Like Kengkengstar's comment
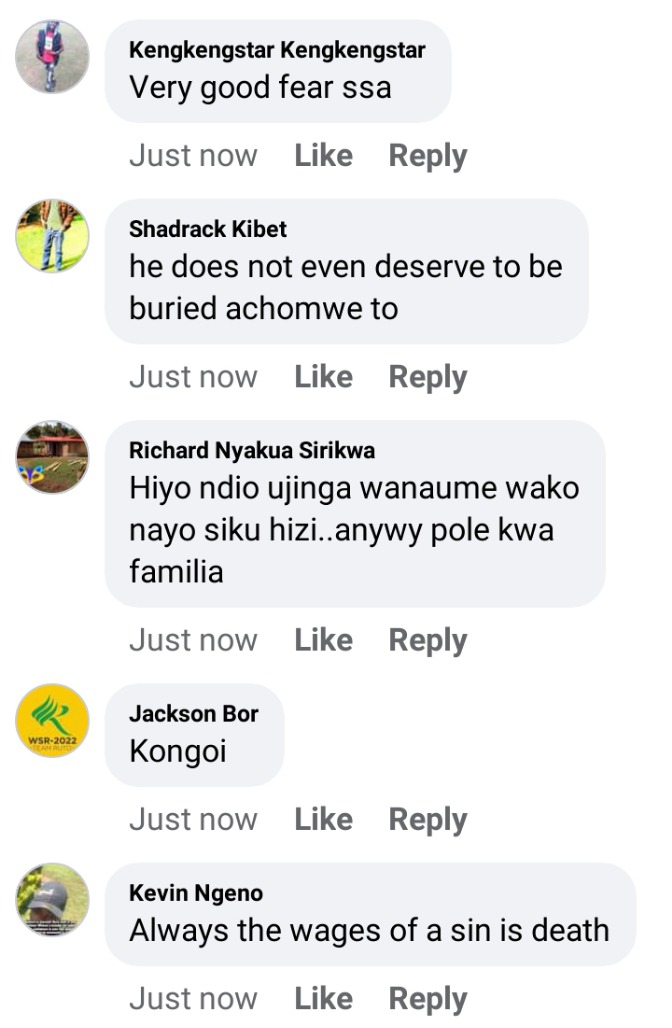672x1028 pixels. click(x=323, y=155)
